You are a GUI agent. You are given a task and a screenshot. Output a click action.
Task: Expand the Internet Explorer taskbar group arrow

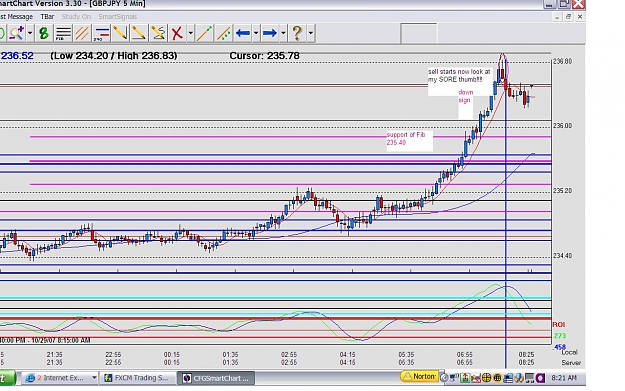[94, 378]
